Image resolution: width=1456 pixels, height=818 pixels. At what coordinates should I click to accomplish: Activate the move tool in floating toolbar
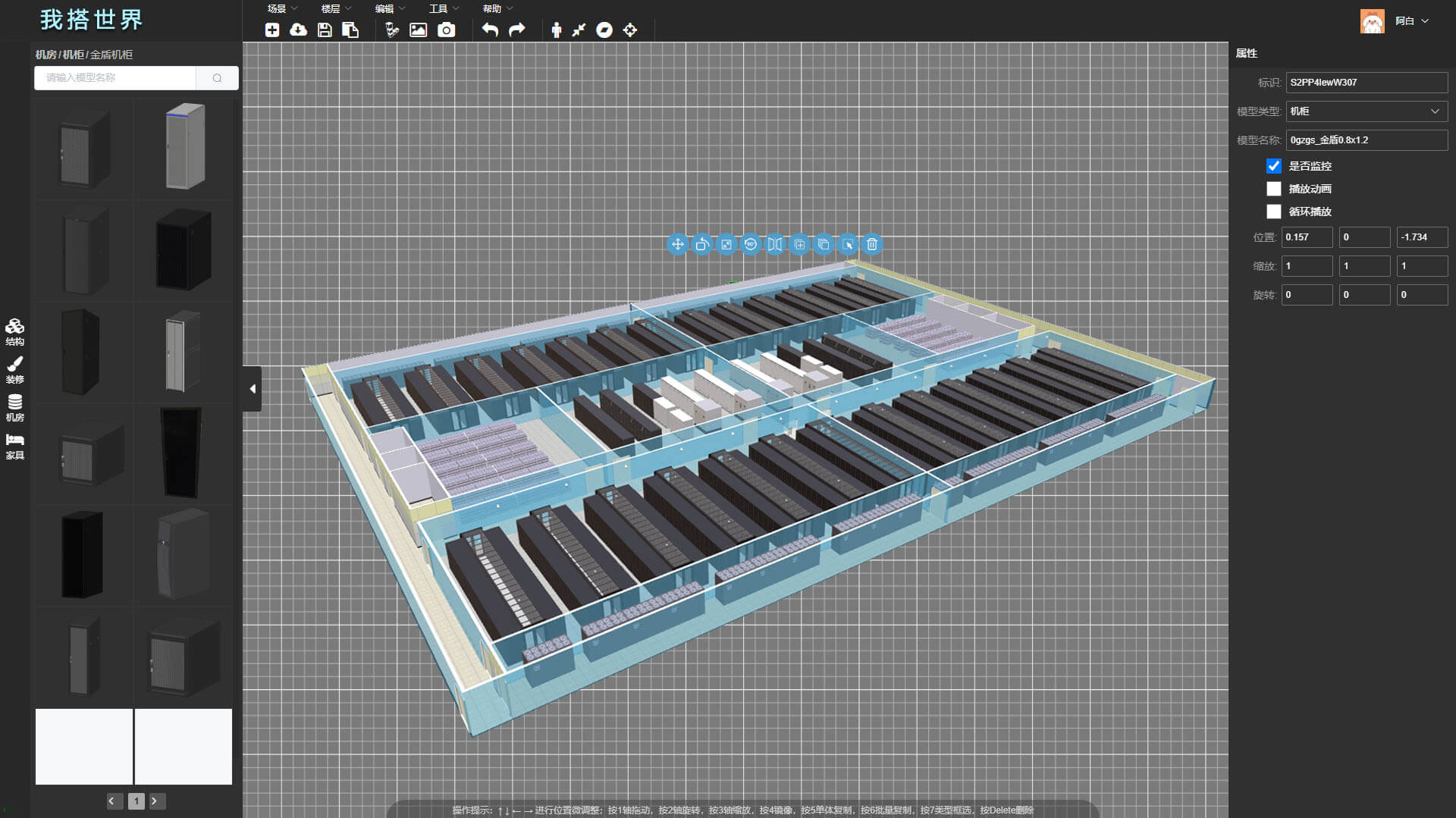point(677,244)
